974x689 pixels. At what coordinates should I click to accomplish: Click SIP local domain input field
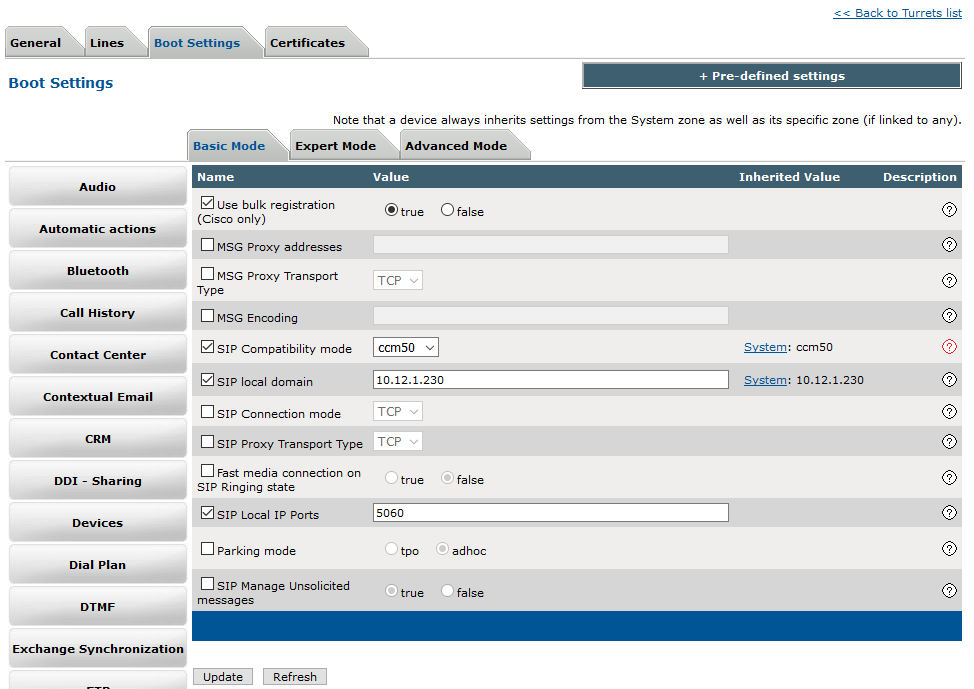(550, 380)
